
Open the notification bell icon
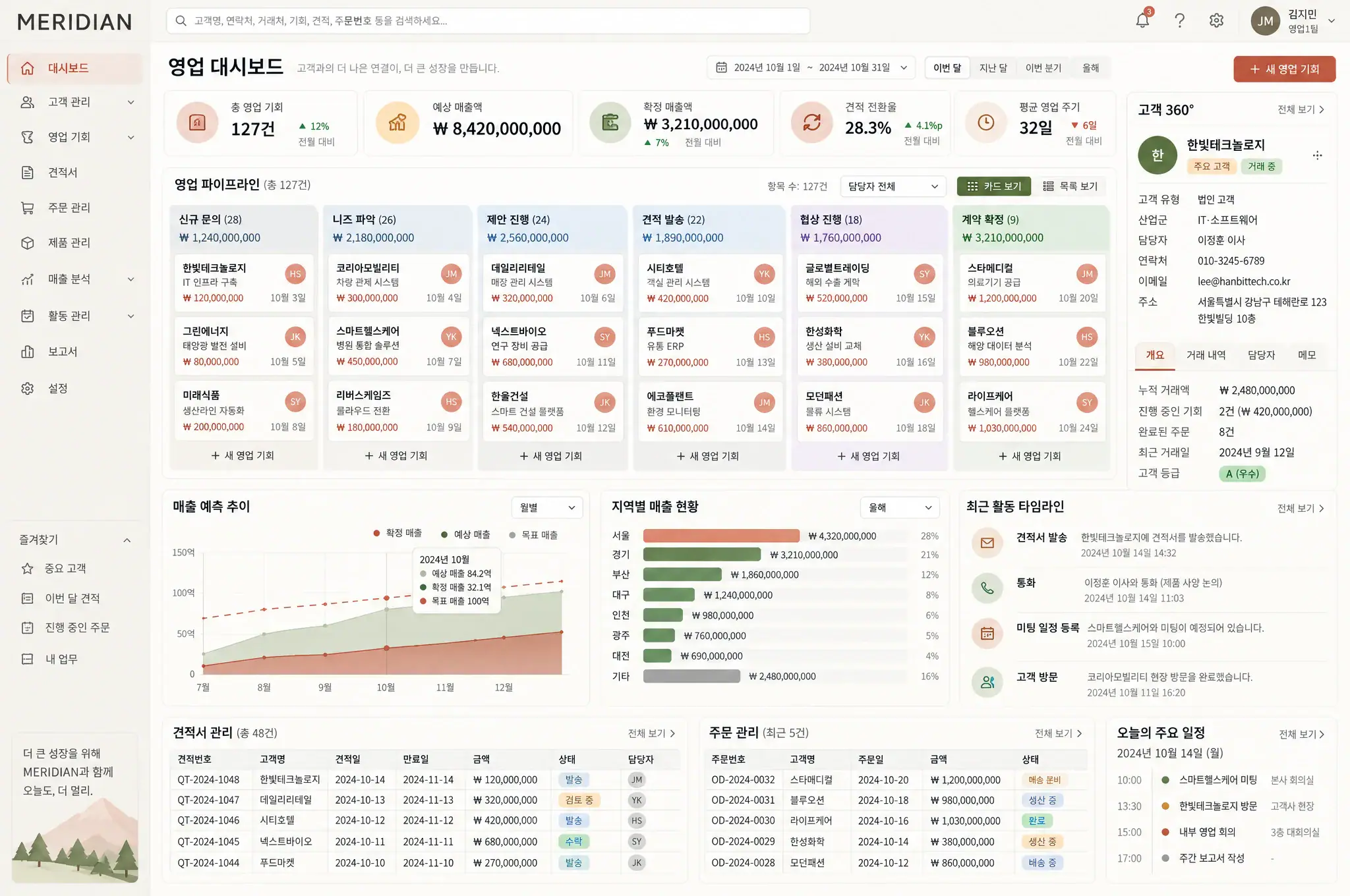point(1142,20)
